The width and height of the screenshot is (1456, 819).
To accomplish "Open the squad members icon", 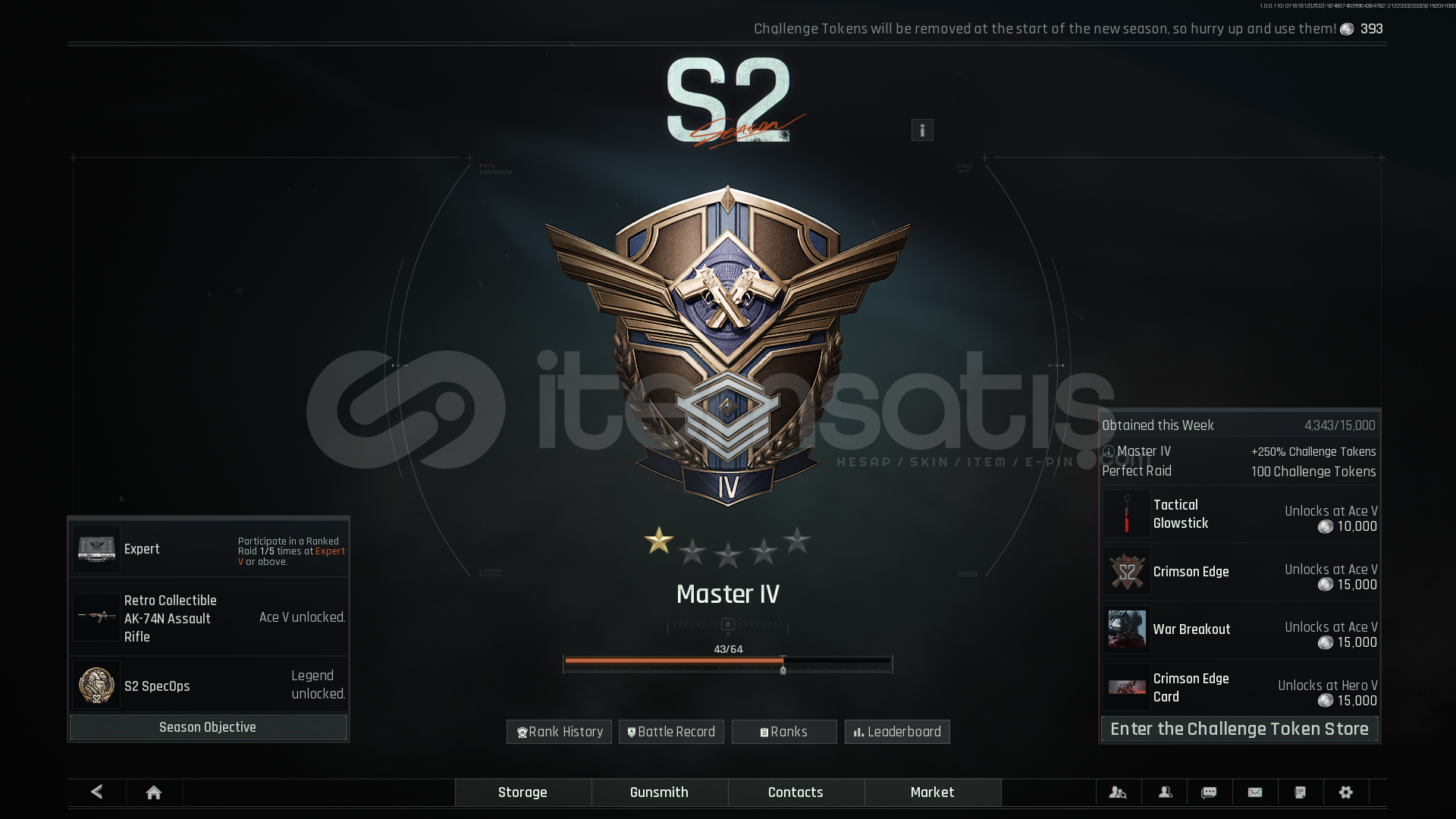I will pyautogui.click(x=1165, y=792).
